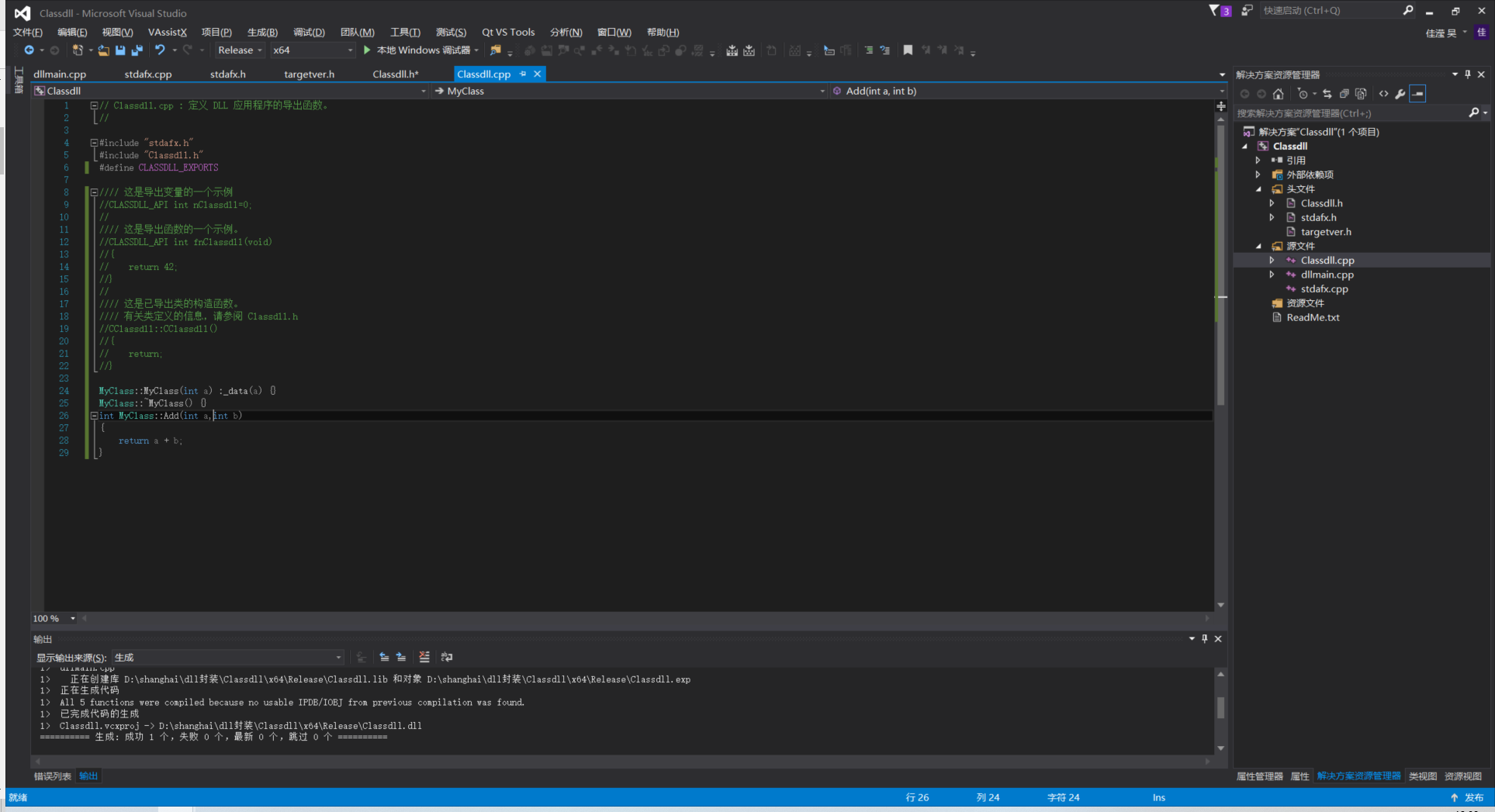Switch to the 错误列表 tab
Viewport: 1495px width, 812px height.
tap(52, 776)
